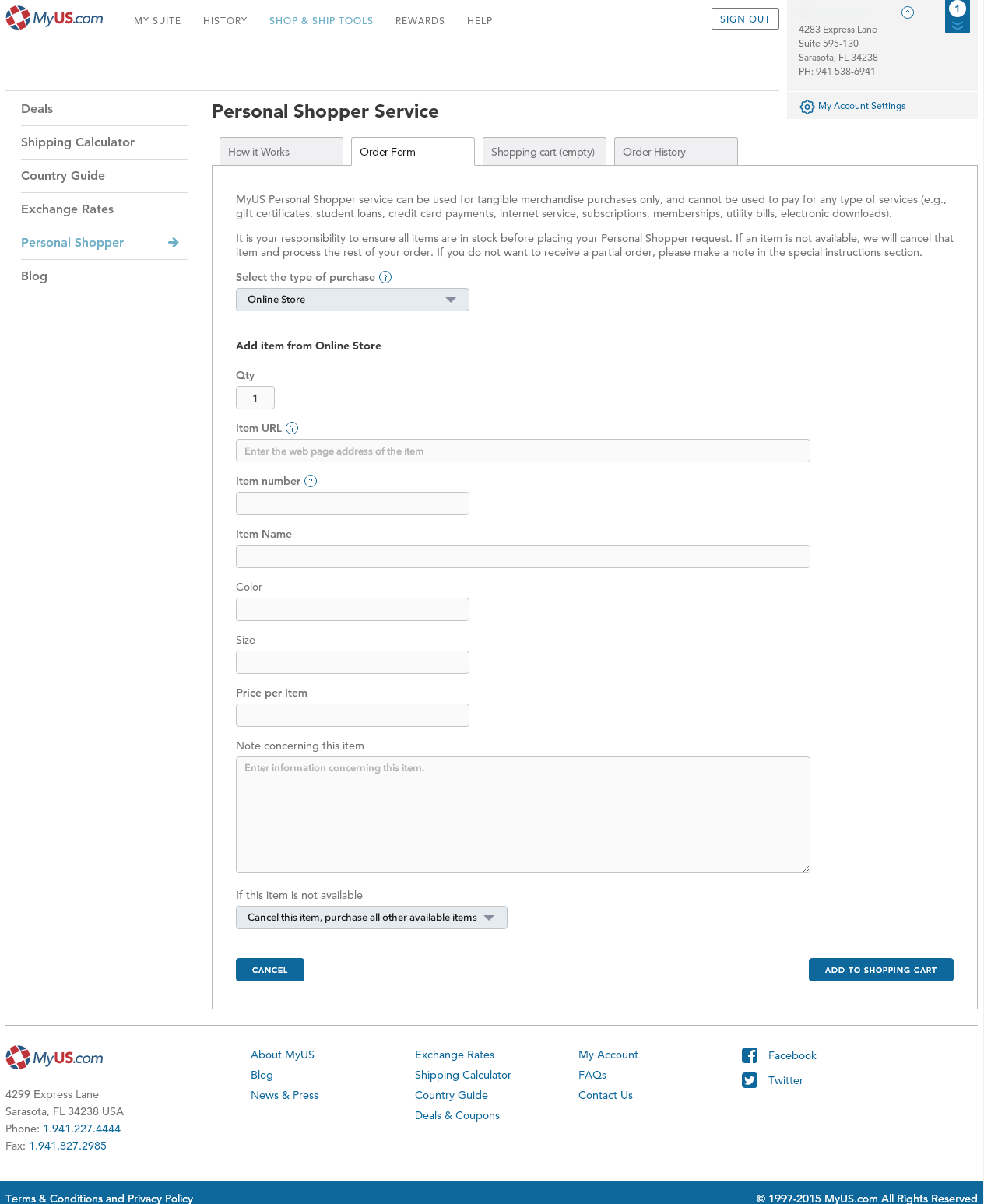The width and height of the screenshot is (984, 1204).
Task: Click the Item number help icon
Action: (x=311, y=481)
